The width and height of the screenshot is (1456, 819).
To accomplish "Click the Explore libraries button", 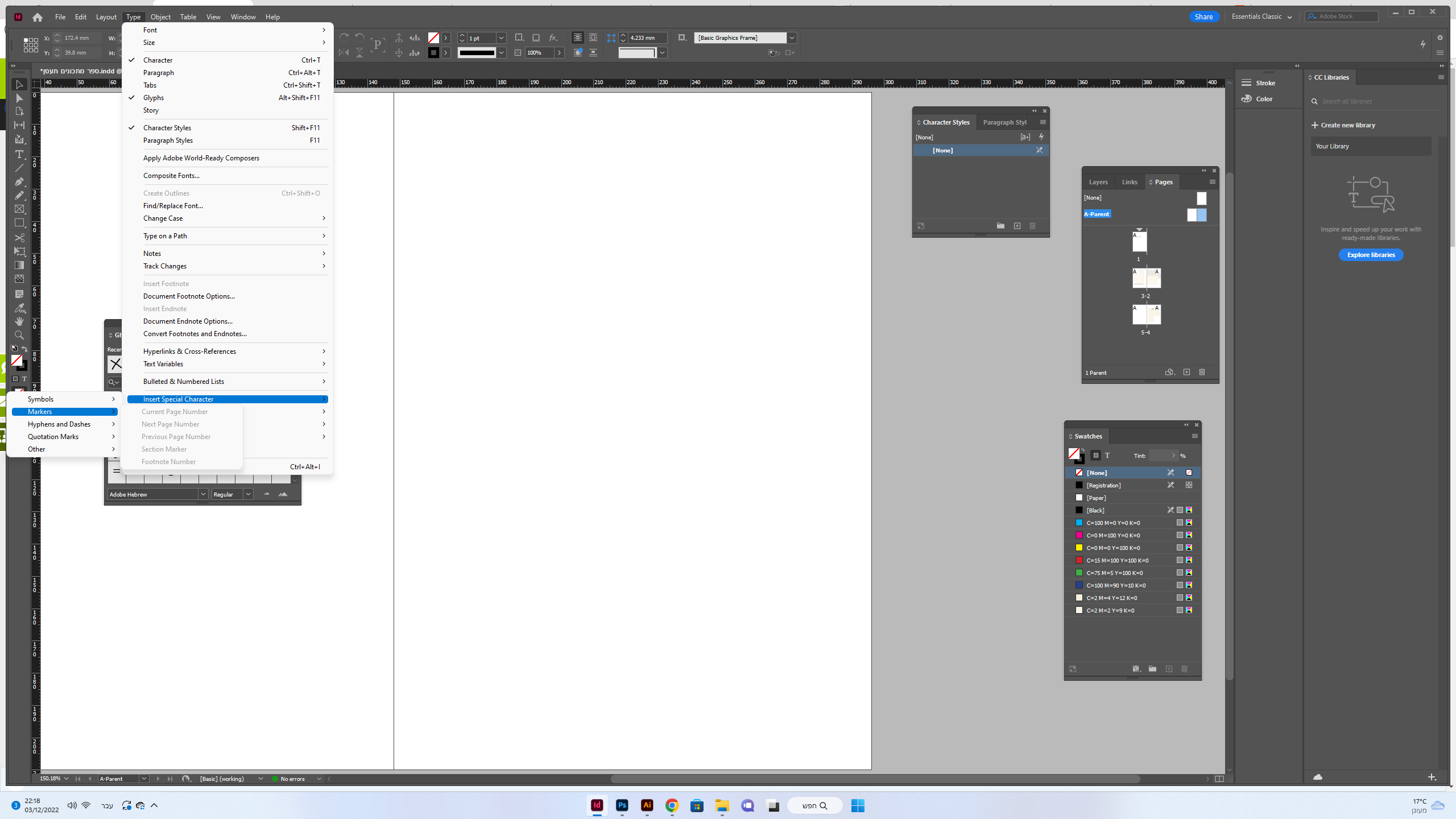I will coord(1371,255).
